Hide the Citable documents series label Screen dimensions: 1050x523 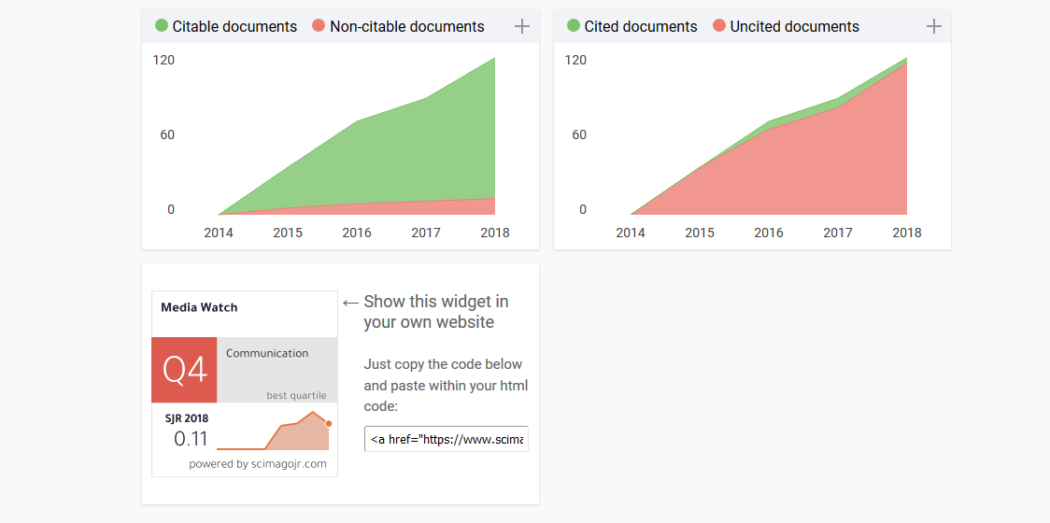[234, 27]
